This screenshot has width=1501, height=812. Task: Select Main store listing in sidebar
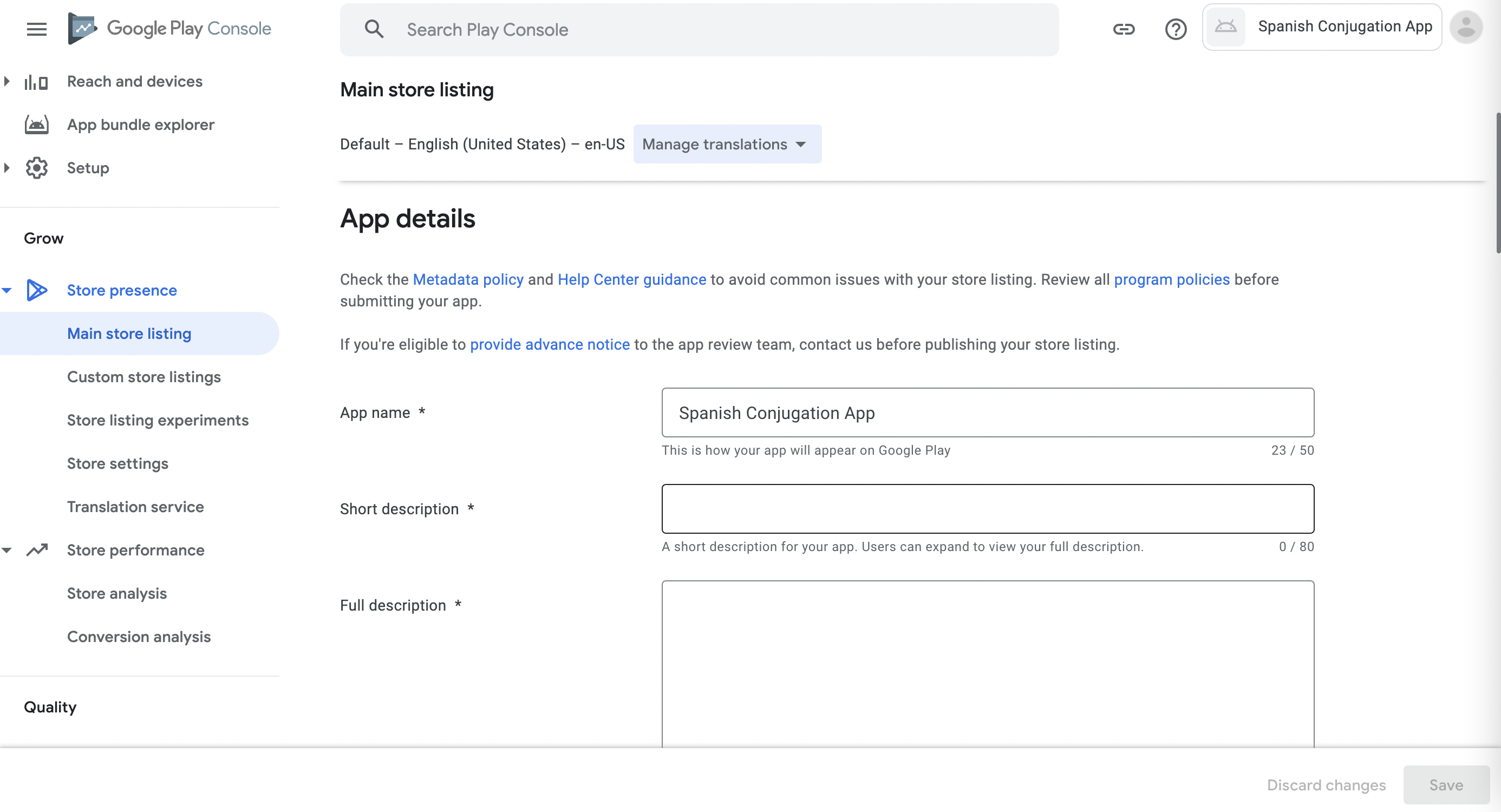[139, 334]
